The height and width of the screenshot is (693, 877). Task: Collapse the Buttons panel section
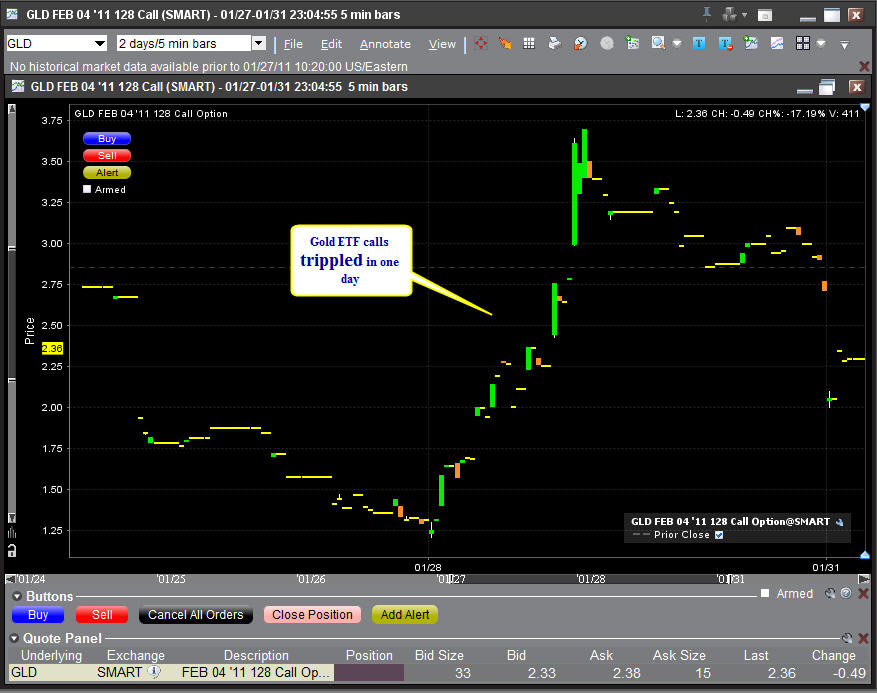click(17, 596)
